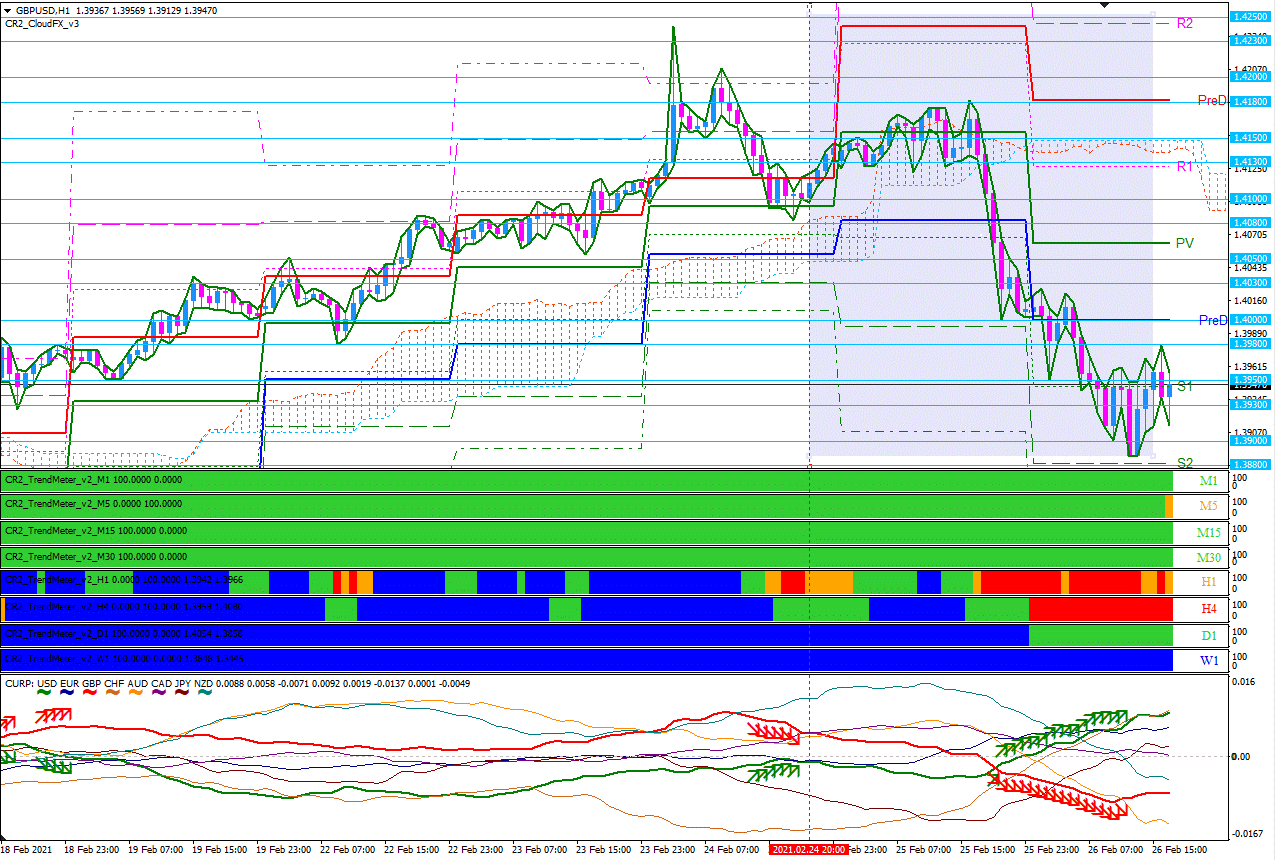Screen dimensions: 1276x860
Task: Select the W1 timeframe label in trend meter
Action: (x=1209, y=661)
